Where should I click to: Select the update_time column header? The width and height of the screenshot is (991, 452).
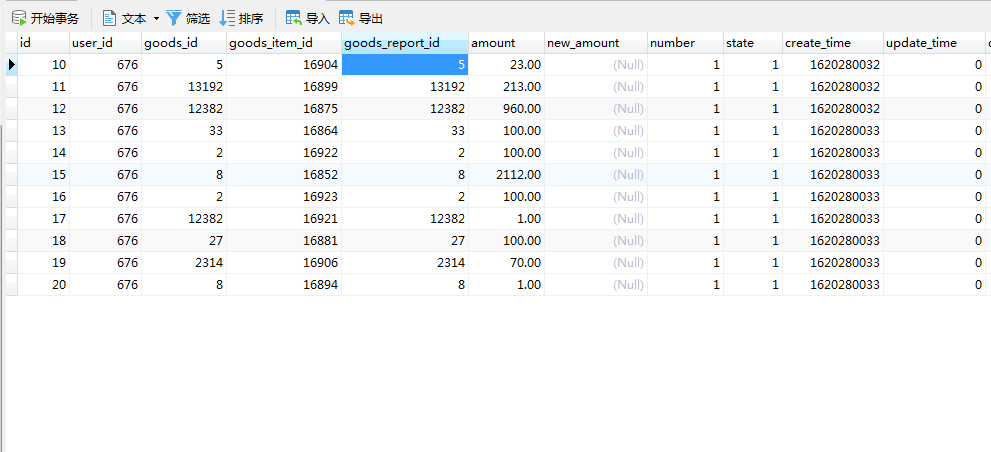point(934,43)
